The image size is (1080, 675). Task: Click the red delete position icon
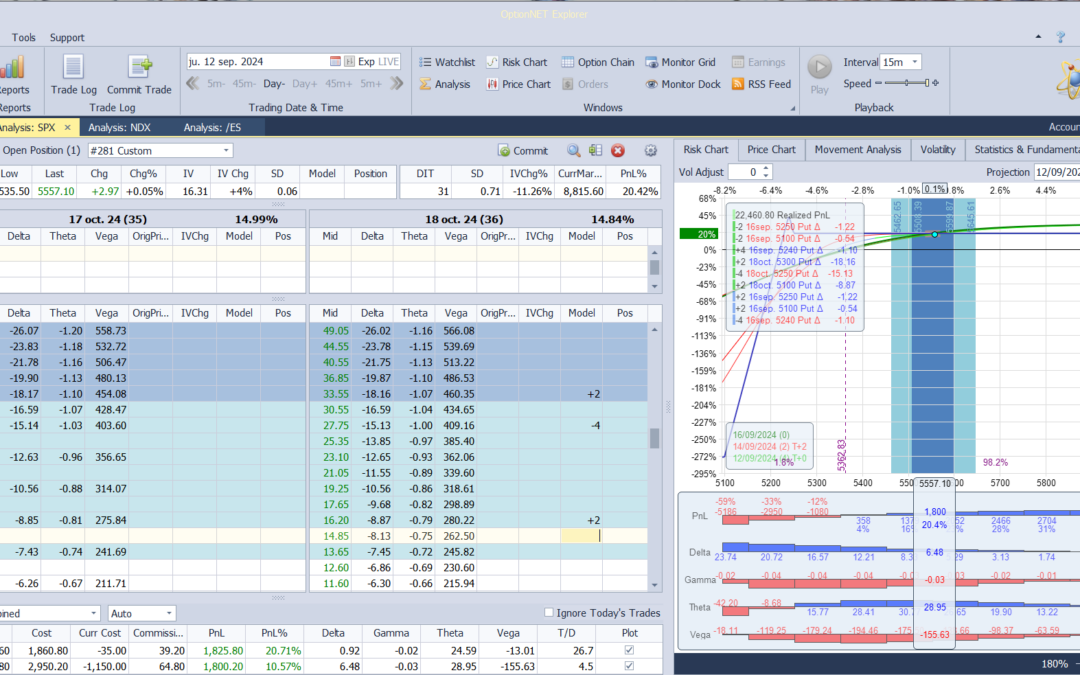point(618,151)
